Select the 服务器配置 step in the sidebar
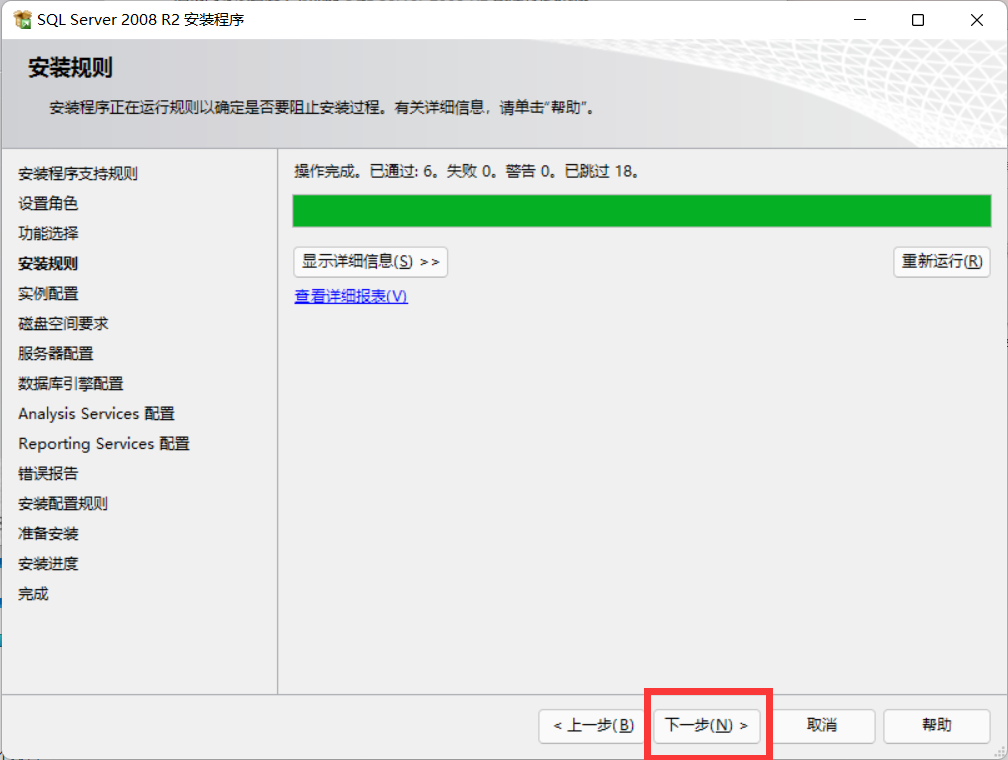Screen dimensions: 1008x760 [56, 354]
